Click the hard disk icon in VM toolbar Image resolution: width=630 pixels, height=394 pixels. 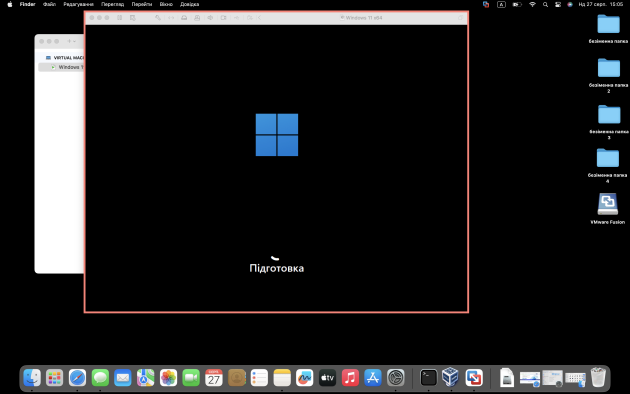pyautogui.click(x=184, y=18)
